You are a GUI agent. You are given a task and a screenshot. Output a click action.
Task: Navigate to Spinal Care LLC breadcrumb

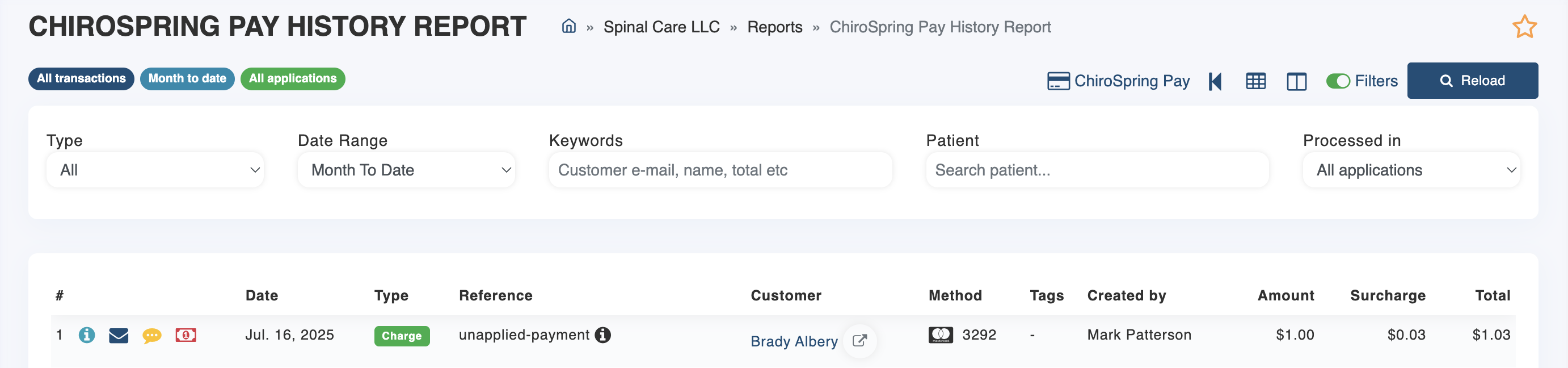pos(661,27)
